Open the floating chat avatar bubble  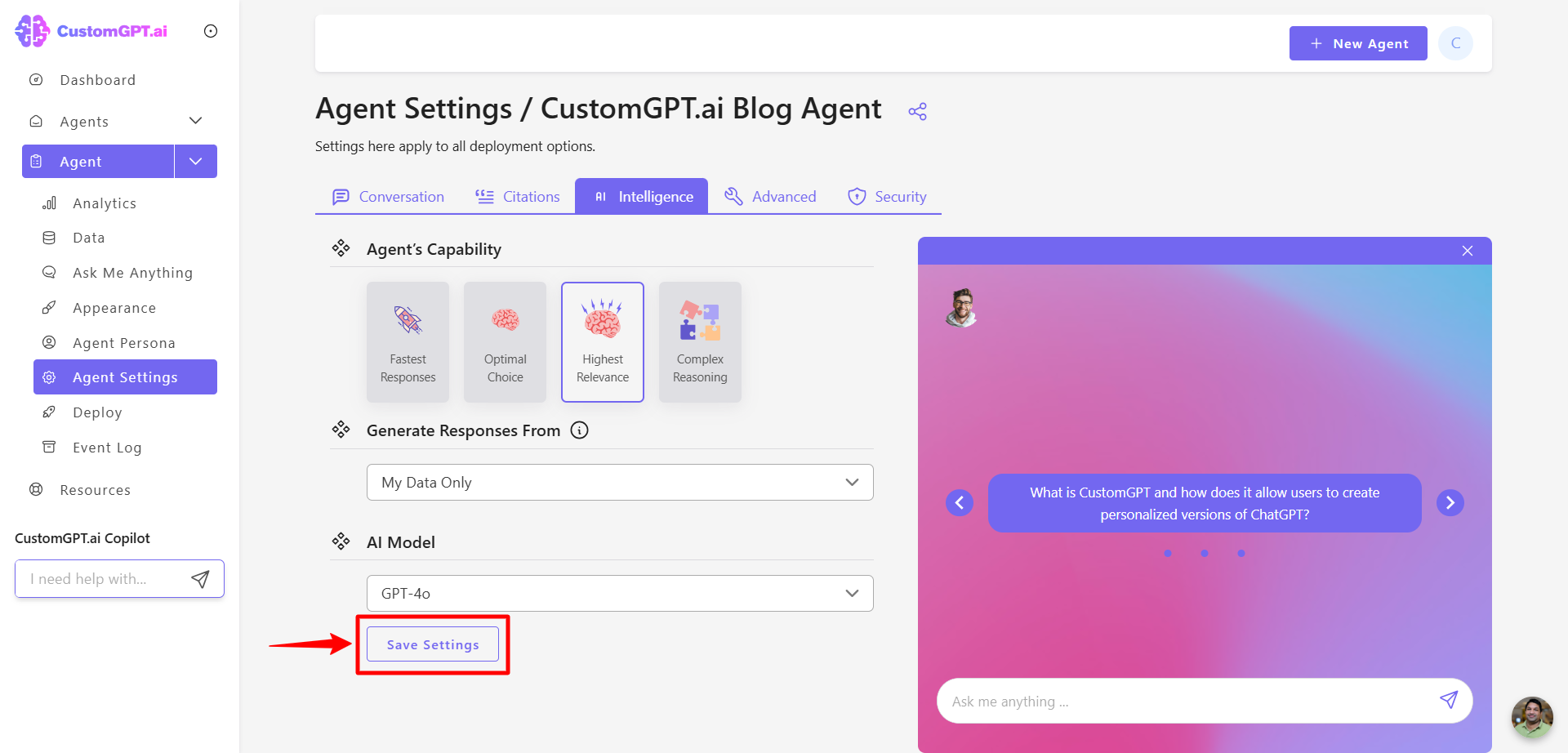(1532, 717)
